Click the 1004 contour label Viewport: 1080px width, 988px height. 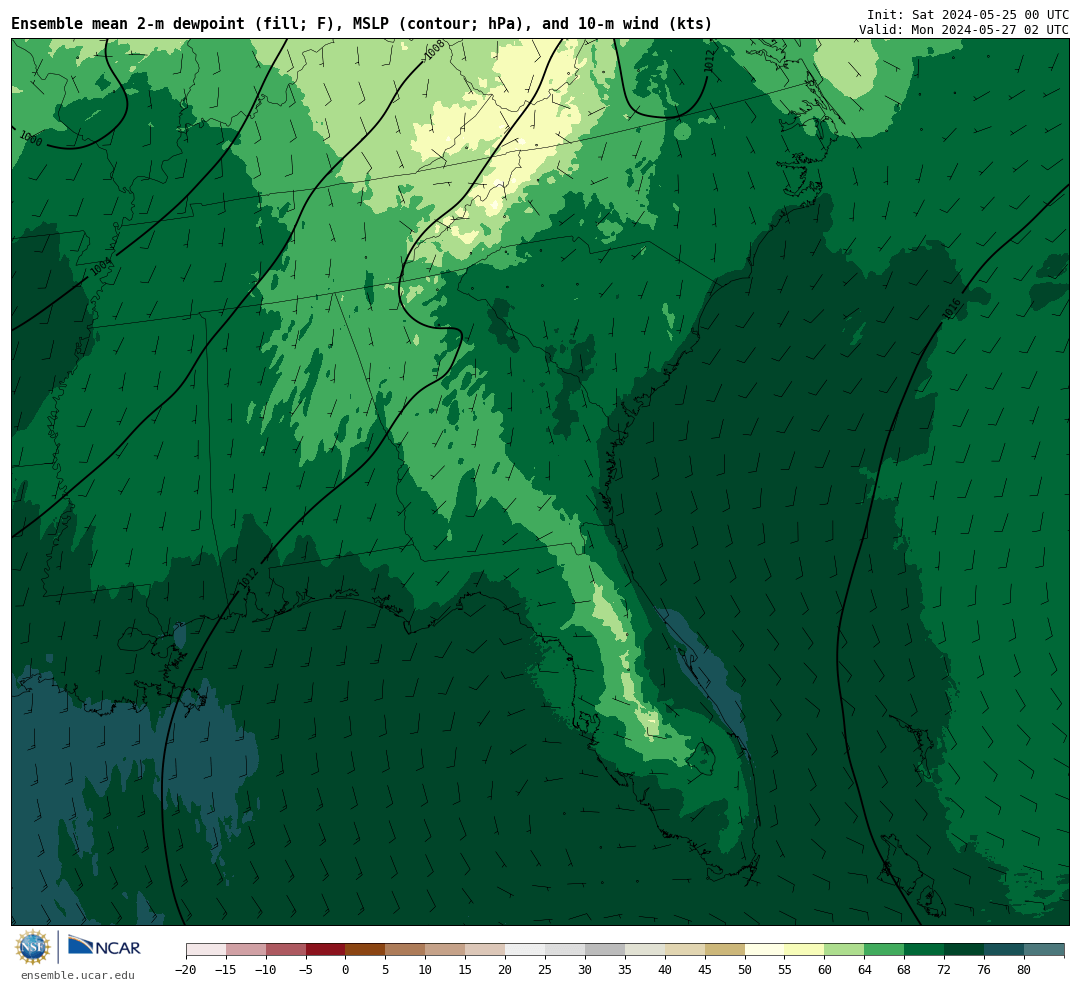coord(101,267)
